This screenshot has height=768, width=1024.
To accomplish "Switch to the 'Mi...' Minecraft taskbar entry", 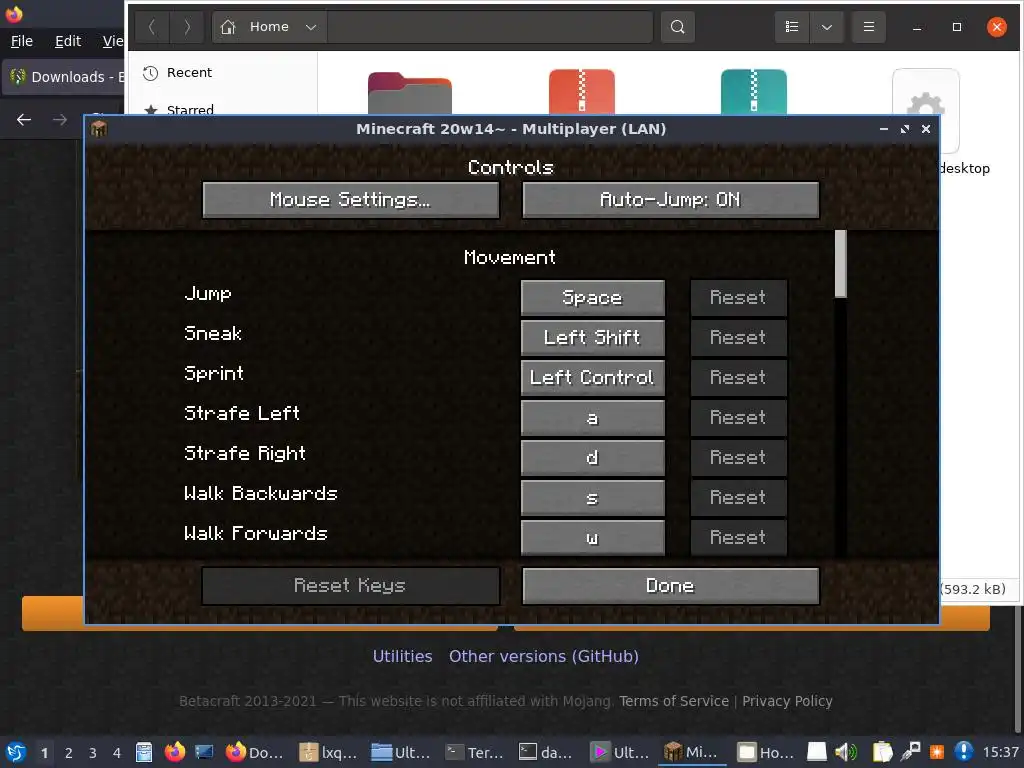I will click(x=692, y=752).
